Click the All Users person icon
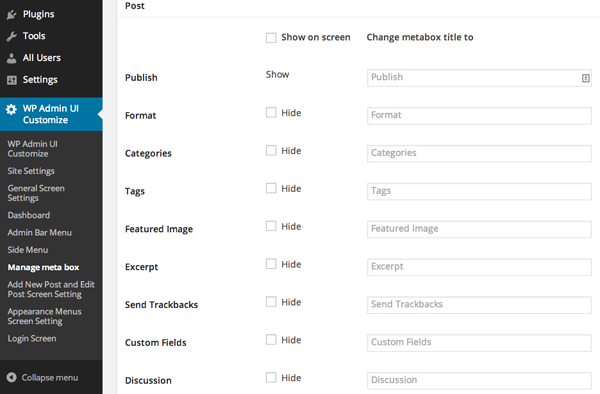 point(11,58)
